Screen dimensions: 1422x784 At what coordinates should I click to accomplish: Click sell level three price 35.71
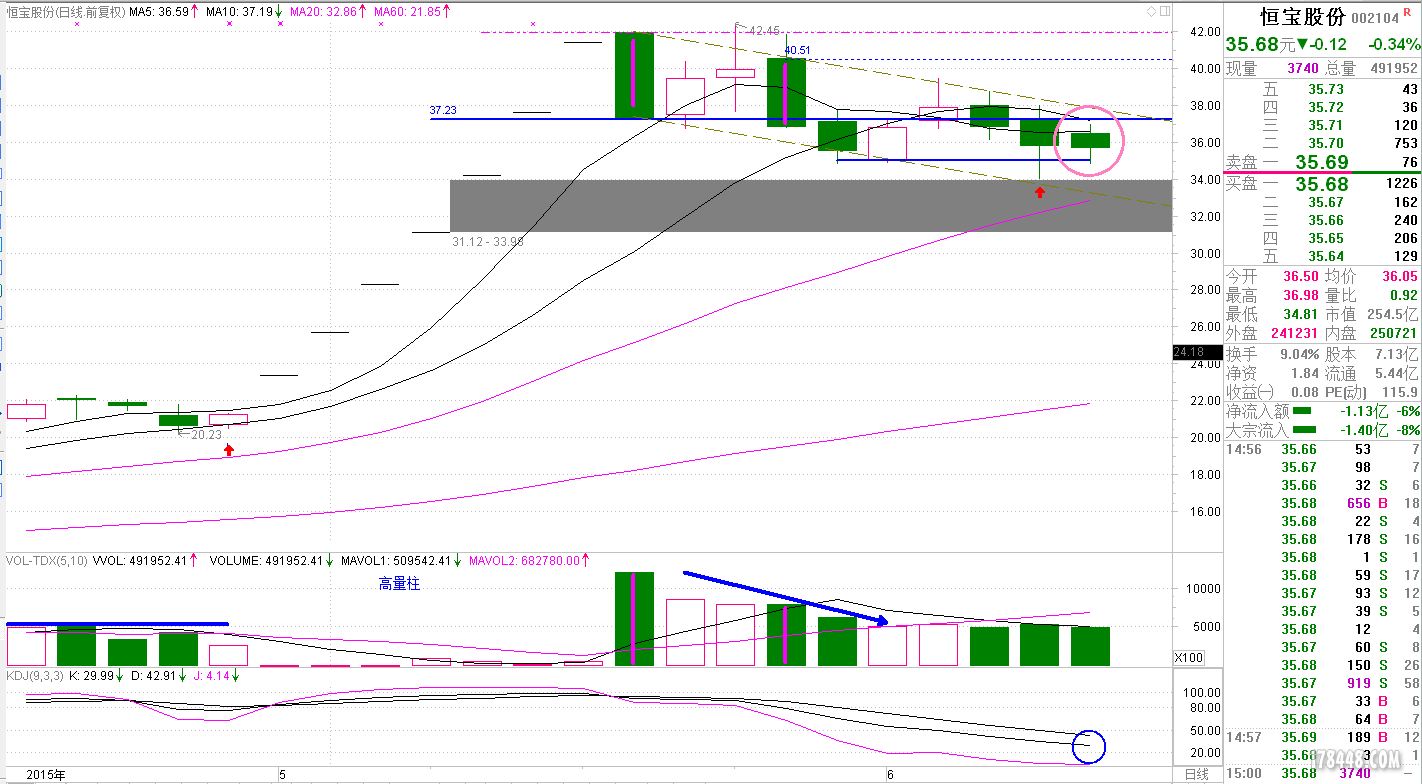click(x=1327, y=125)
